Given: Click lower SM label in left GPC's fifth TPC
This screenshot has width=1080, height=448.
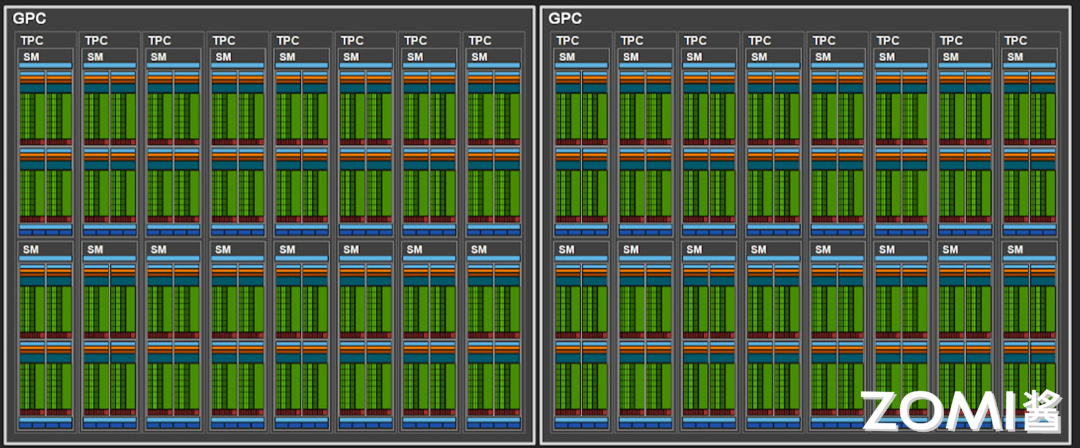Looking at the screenshot, I should pos(287,249).
